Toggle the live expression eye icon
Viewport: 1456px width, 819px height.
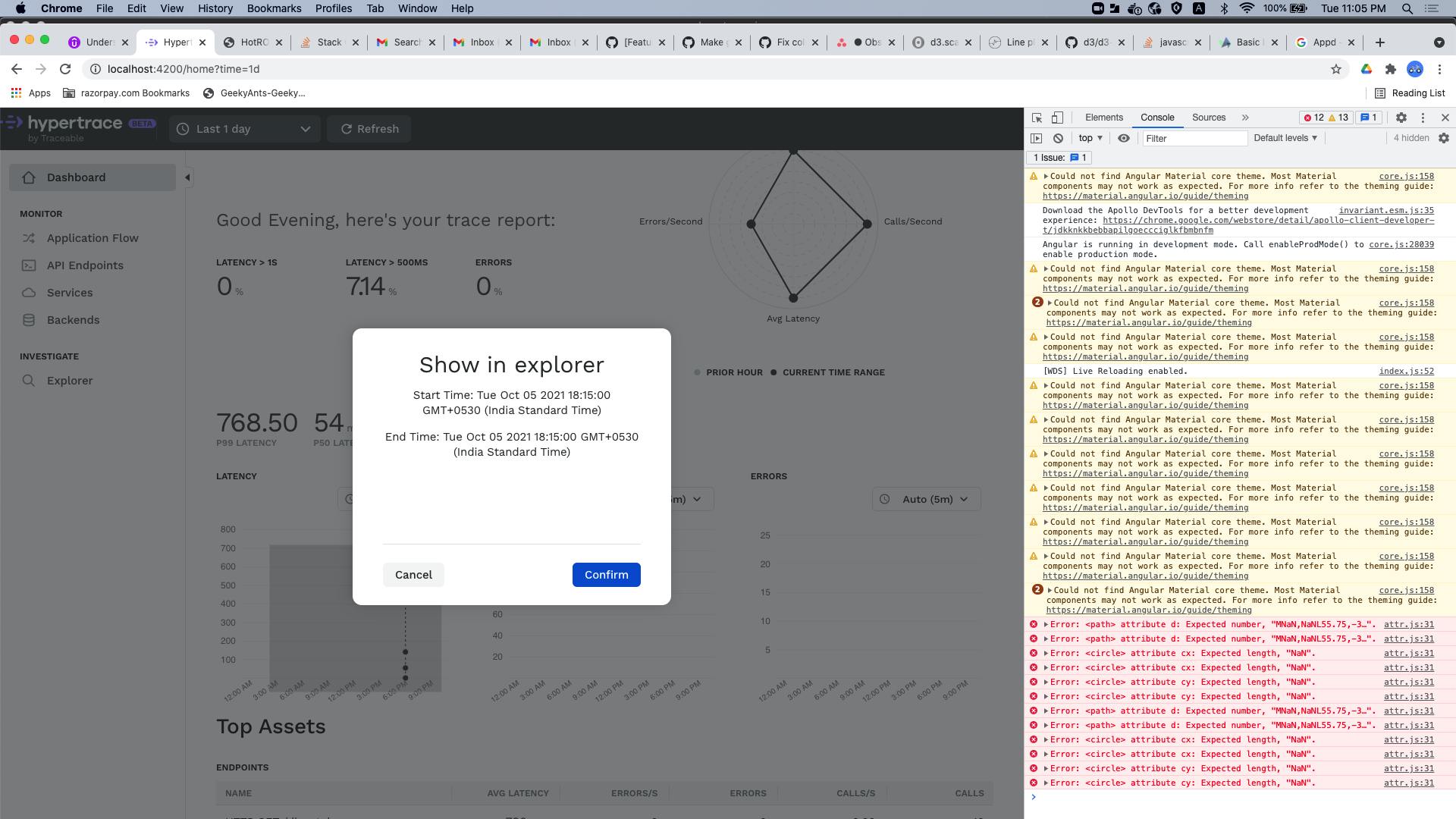tap(1124, 138)
